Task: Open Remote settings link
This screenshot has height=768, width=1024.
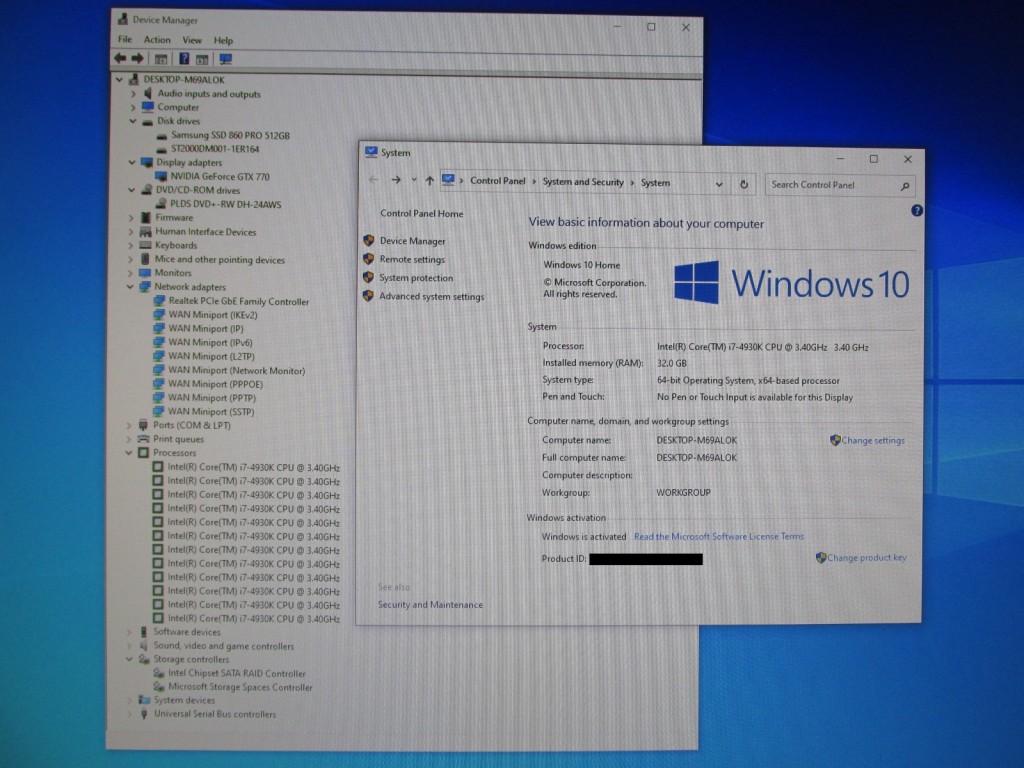Action: [x=412, y=259]
